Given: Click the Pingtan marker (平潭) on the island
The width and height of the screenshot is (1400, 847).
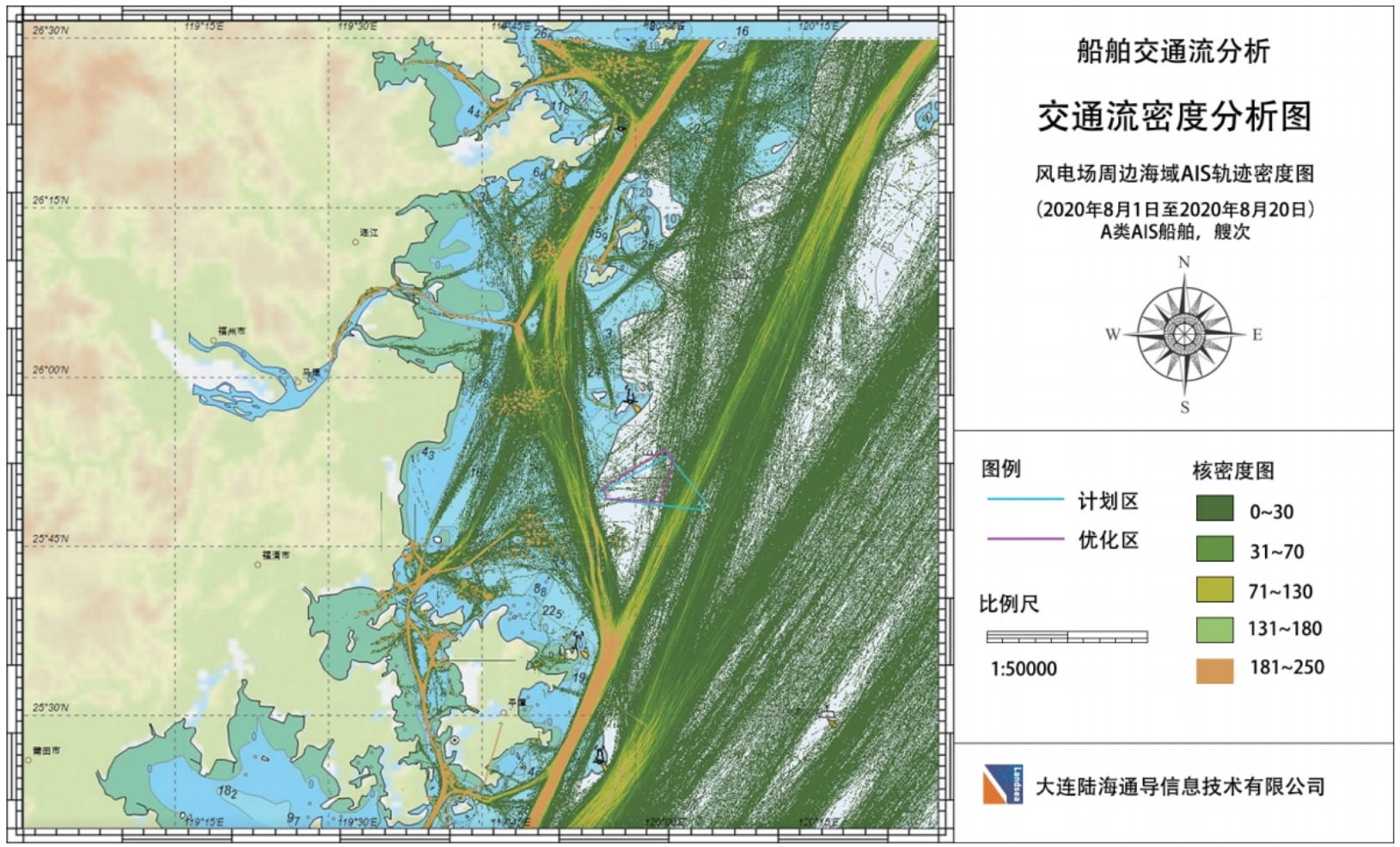Looking at the screenshot, I should (x=504, y=711).
